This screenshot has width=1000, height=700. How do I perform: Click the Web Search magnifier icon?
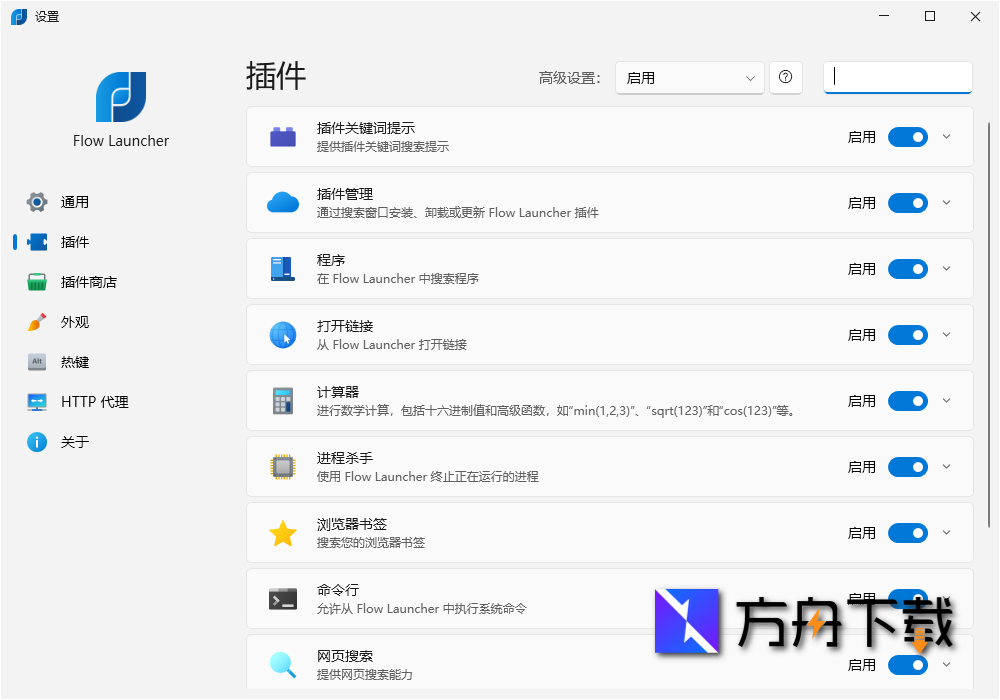point(283,664)
